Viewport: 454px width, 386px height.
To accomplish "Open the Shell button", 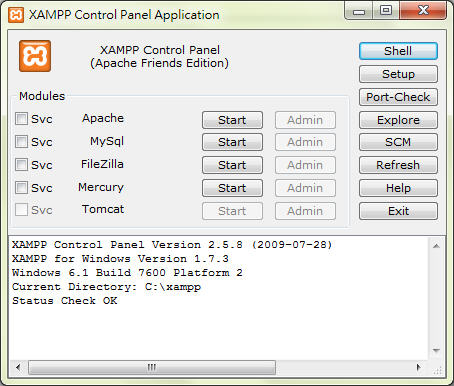I will (x=398, y=51).
